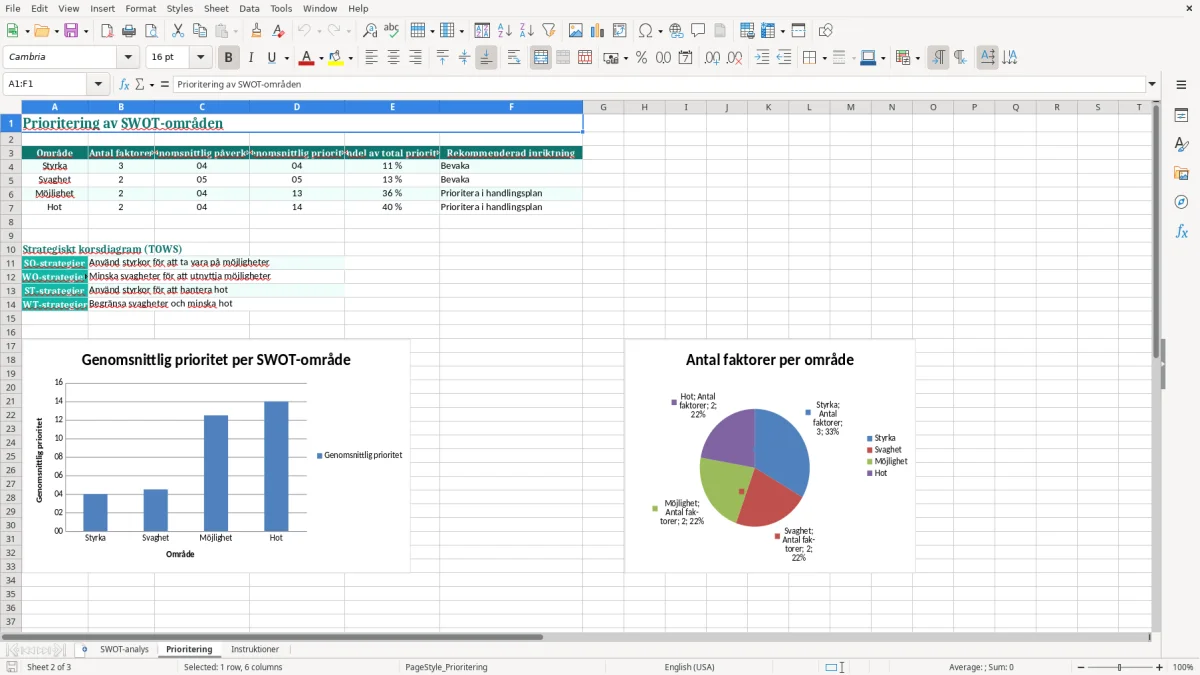Open the font color dropdown arrow
Viewport: 1200px width, 675px height.
[320, 58]
